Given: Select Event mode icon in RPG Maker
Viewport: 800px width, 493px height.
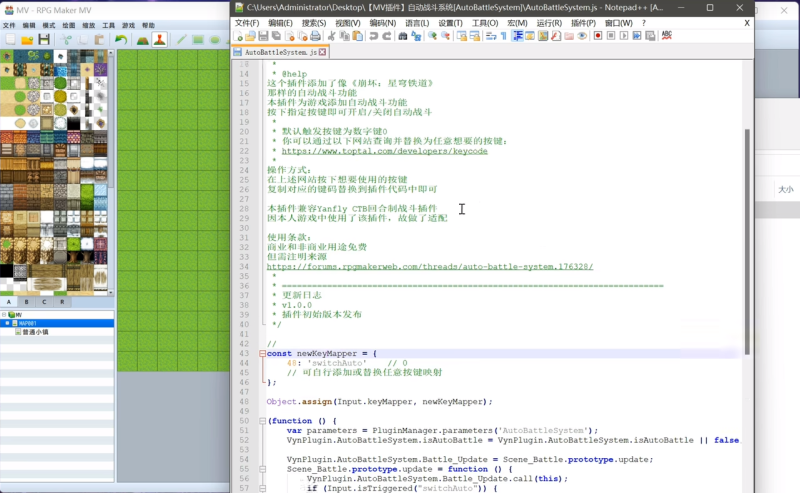Looking at the screenshot, I should 159,40.
